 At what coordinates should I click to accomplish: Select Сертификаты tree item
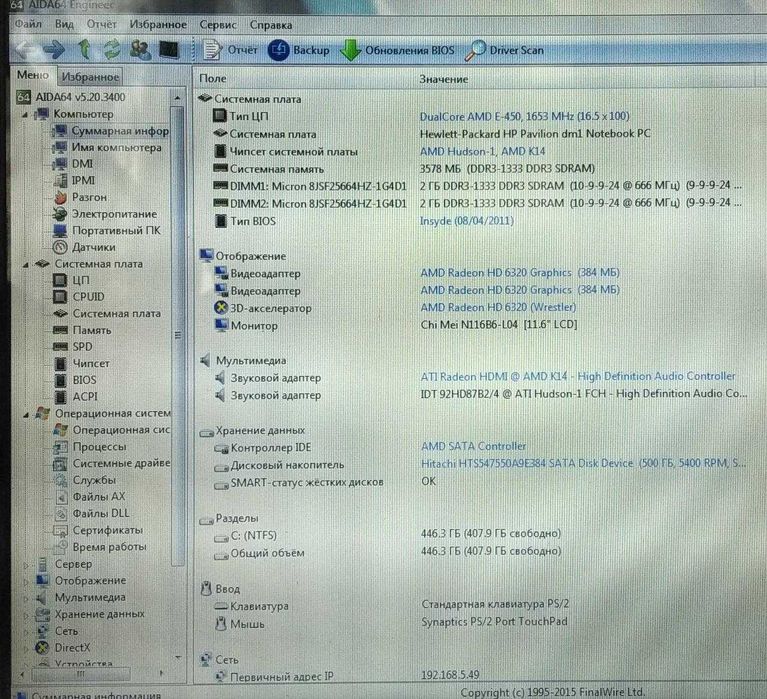(x=98, y=530)
